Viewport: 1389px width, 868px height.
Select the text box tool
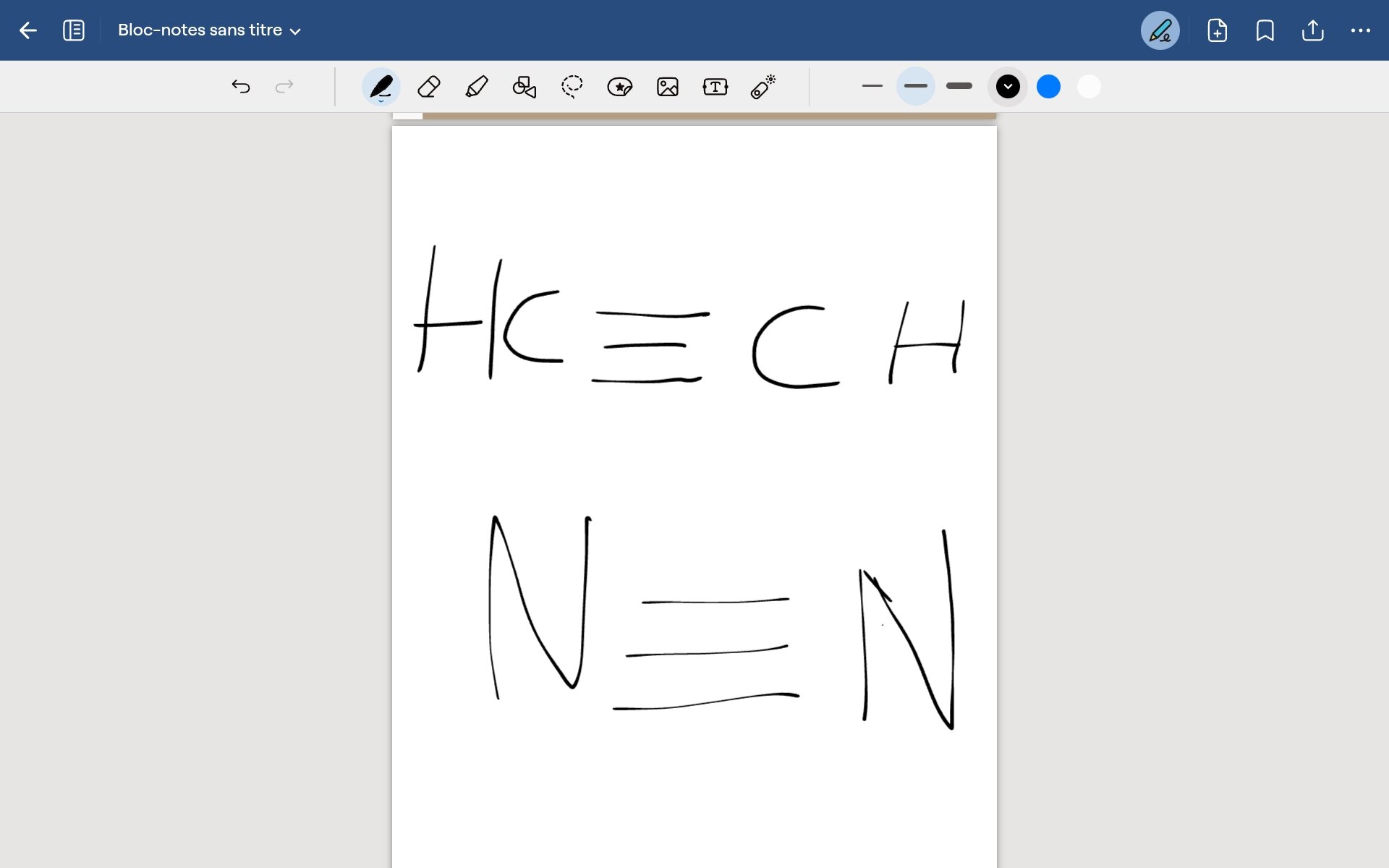715,87
